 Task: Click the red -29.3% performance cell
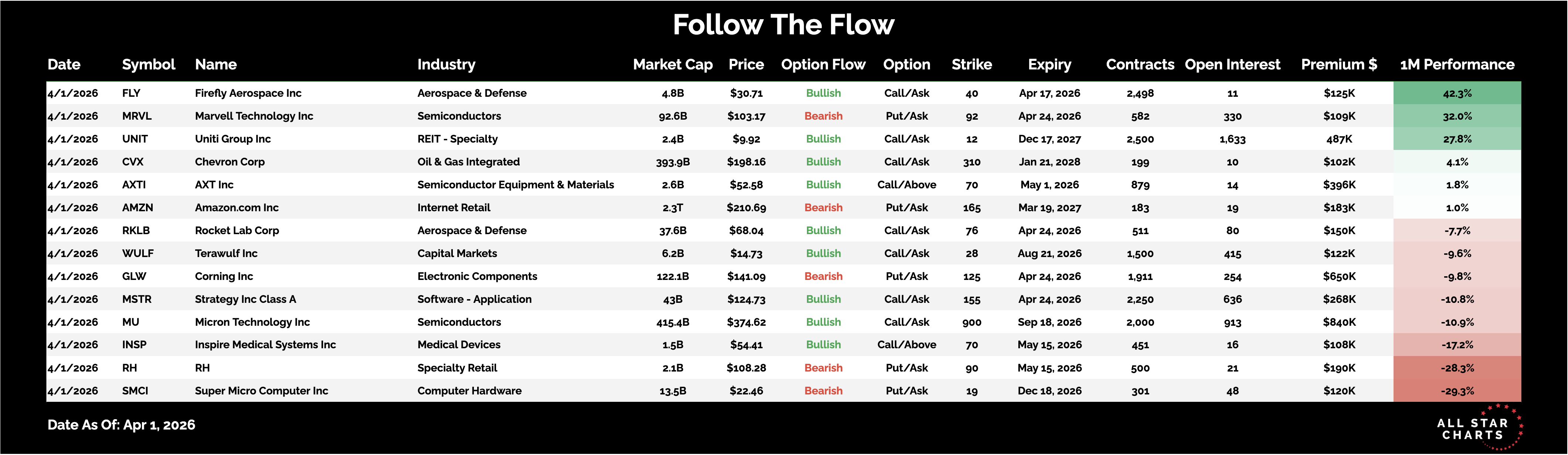click(x=1457, y=390)
